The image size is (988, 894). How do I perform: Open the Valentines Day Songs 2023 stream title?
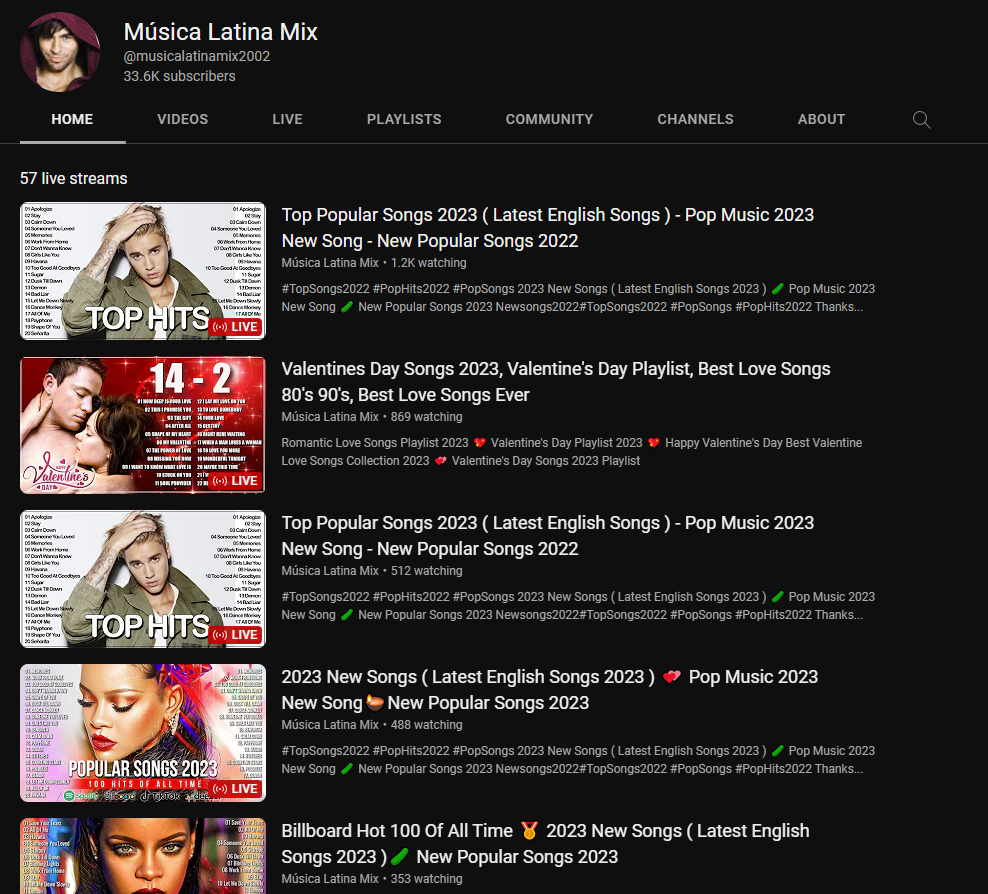point(556,382)
